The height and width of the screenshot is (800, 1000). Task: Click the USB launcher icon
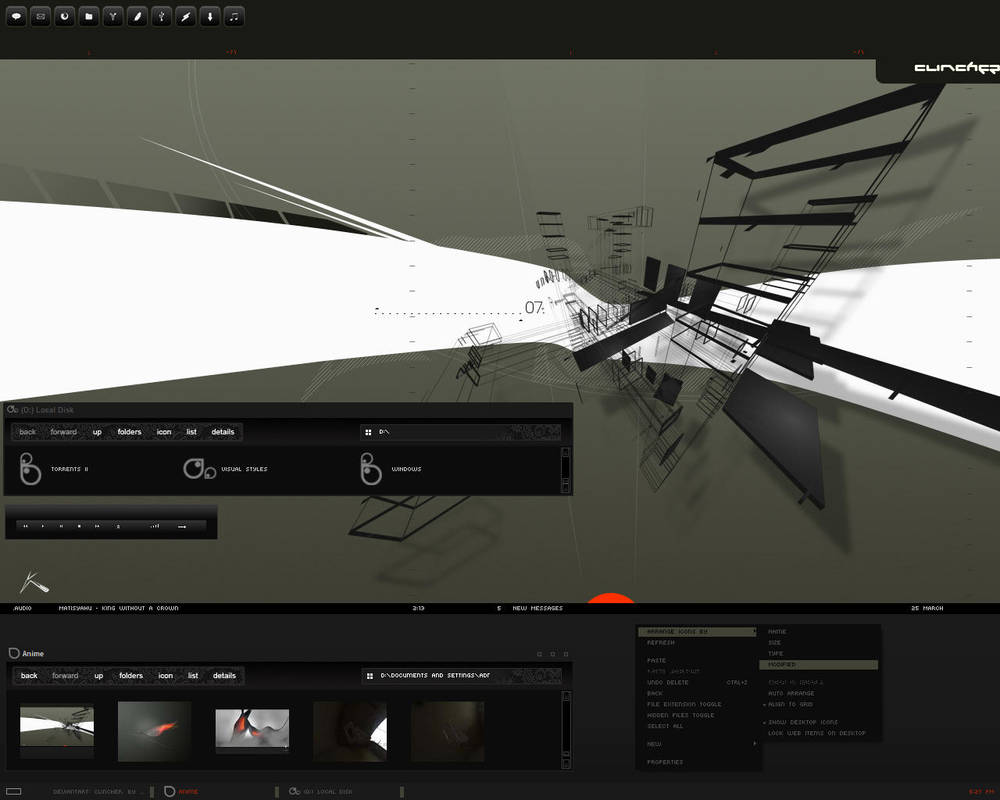[x=161, y=17]
